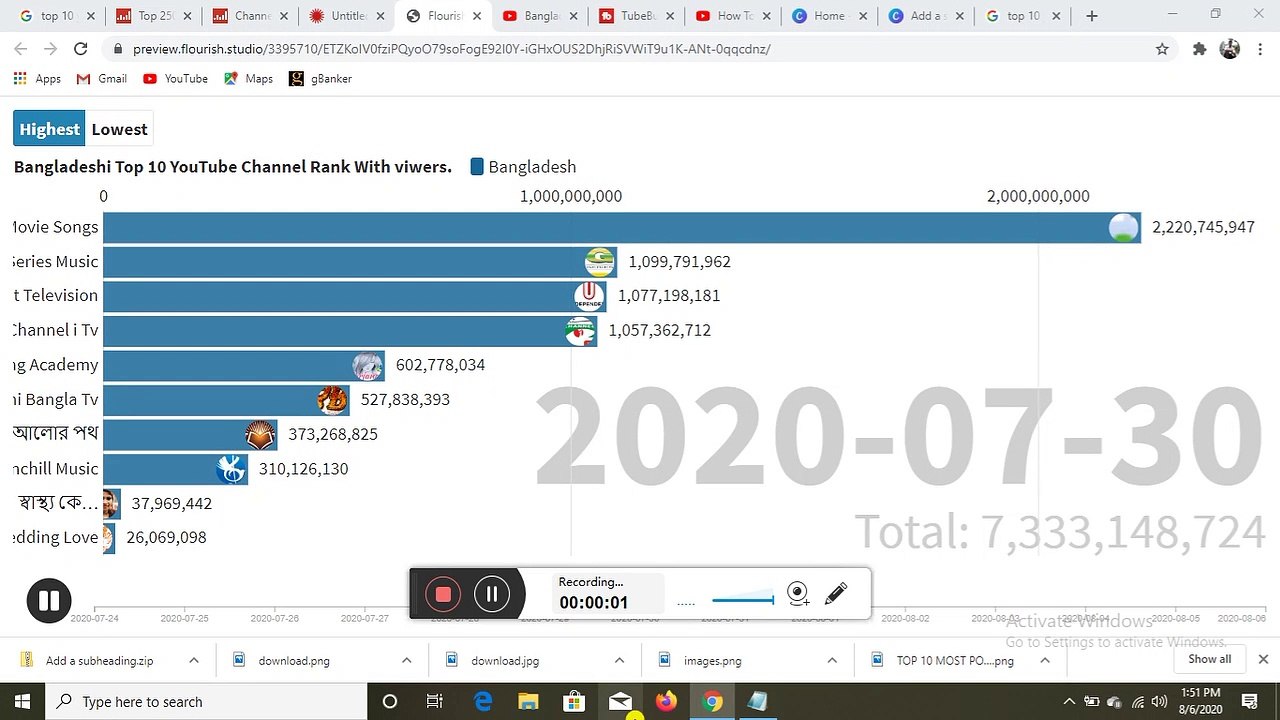Click the Channel i Tv logo
Image resolution: width=1280 pixels, height=720 pixels.
tap(580, 331)
